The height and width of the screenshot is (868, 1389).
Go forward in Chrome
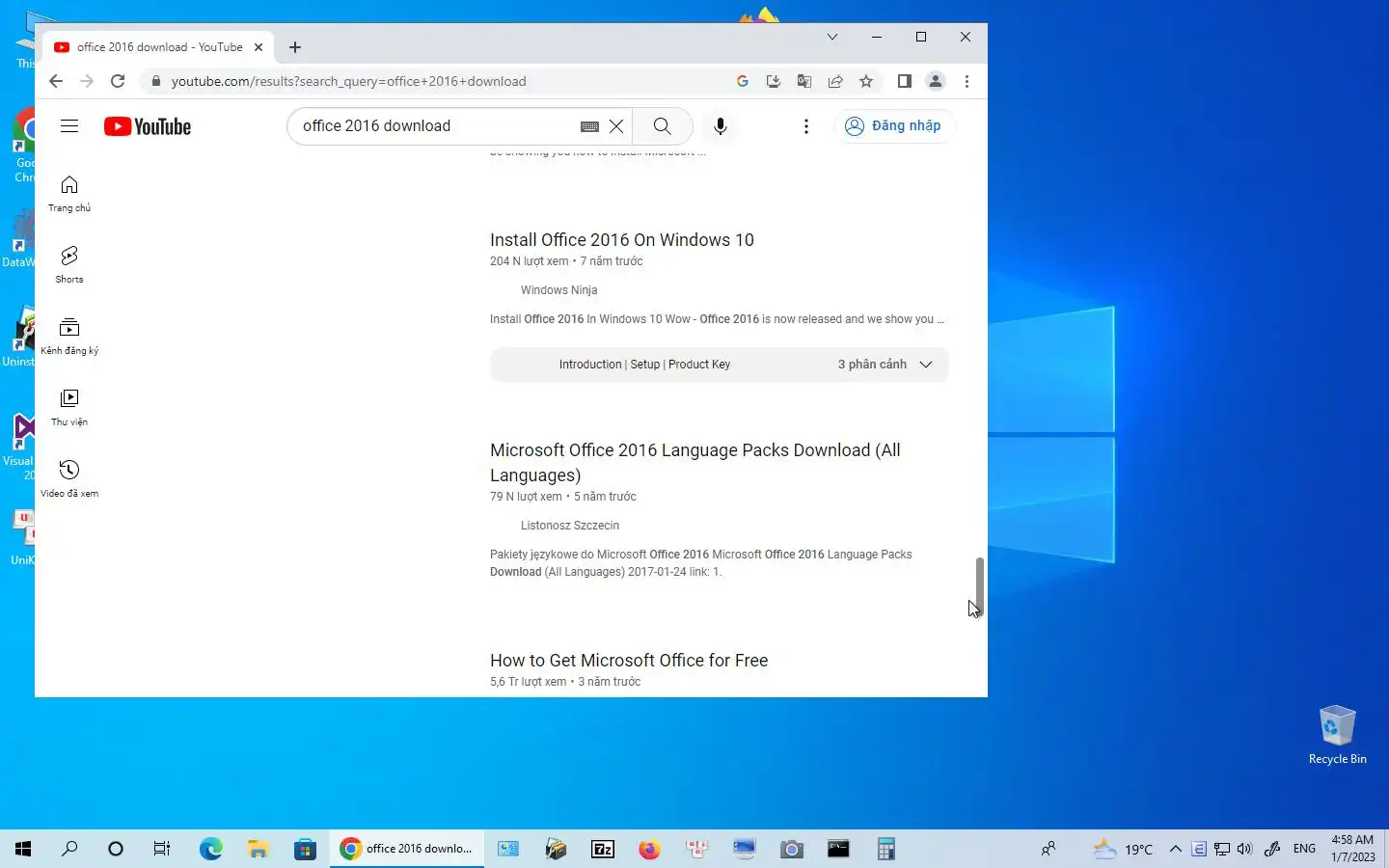[87, 81]
